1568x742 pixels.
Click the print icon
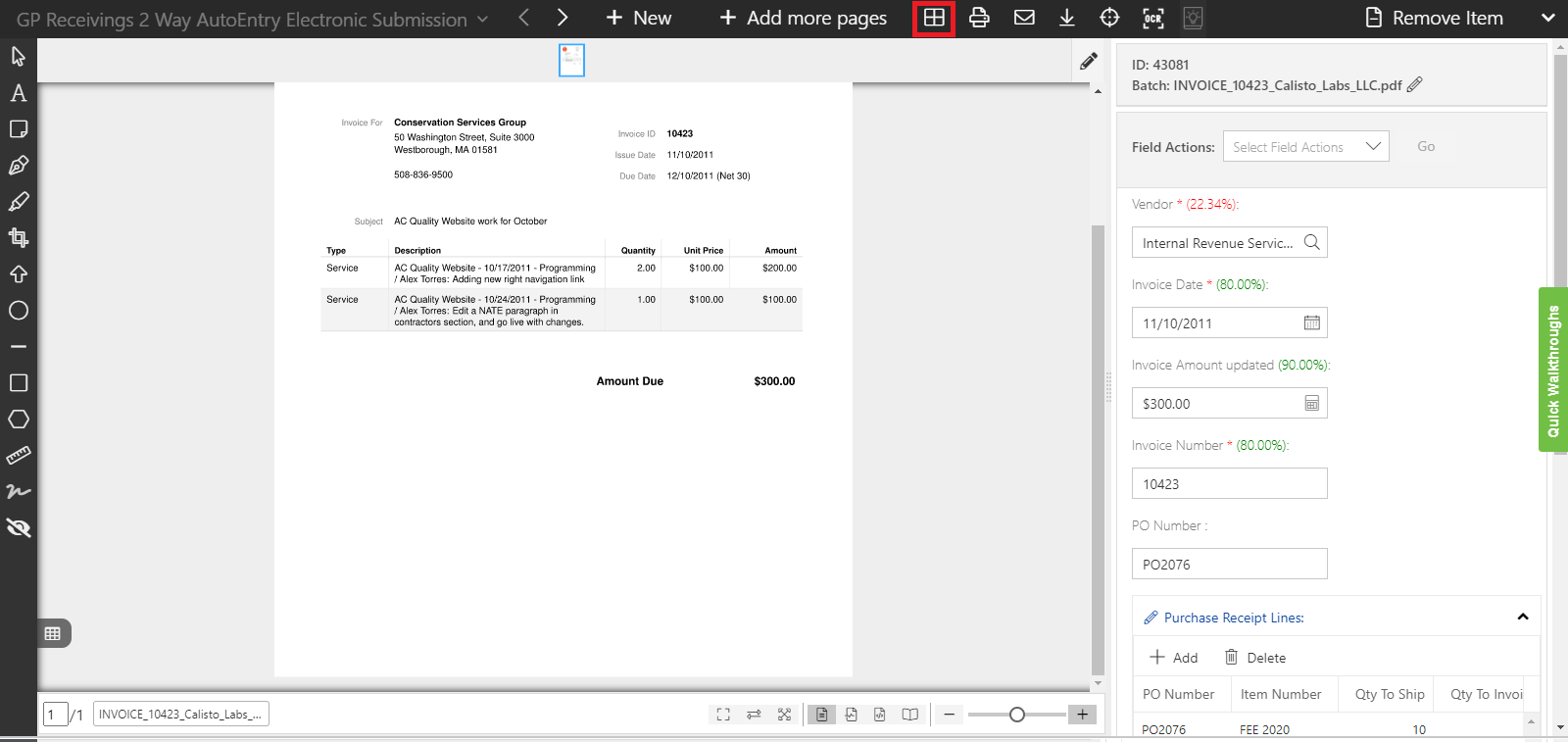click(979, 18)
